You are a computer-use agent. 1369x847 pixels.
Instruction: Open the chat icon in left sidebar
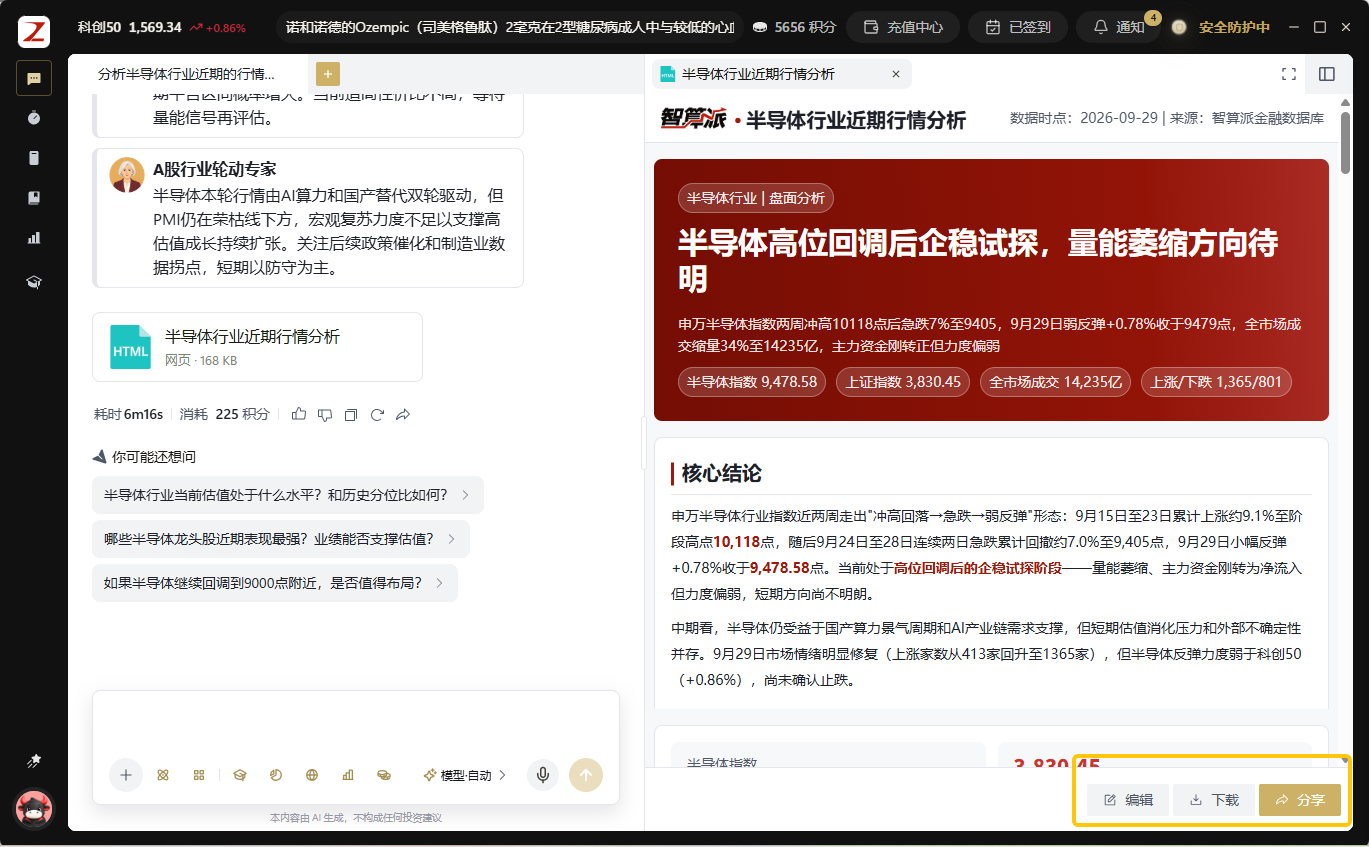coord(34,78)
